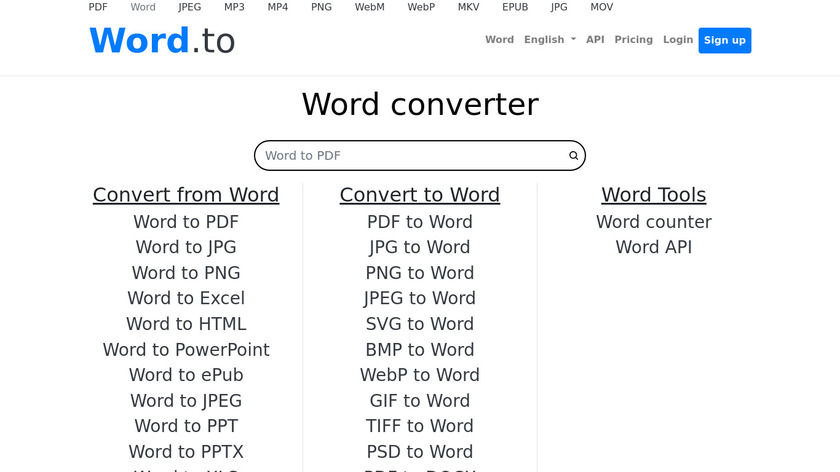This screenshot has height=472, width=840.
Task: Choose Word to Excel converter
Action: point(186,298)
